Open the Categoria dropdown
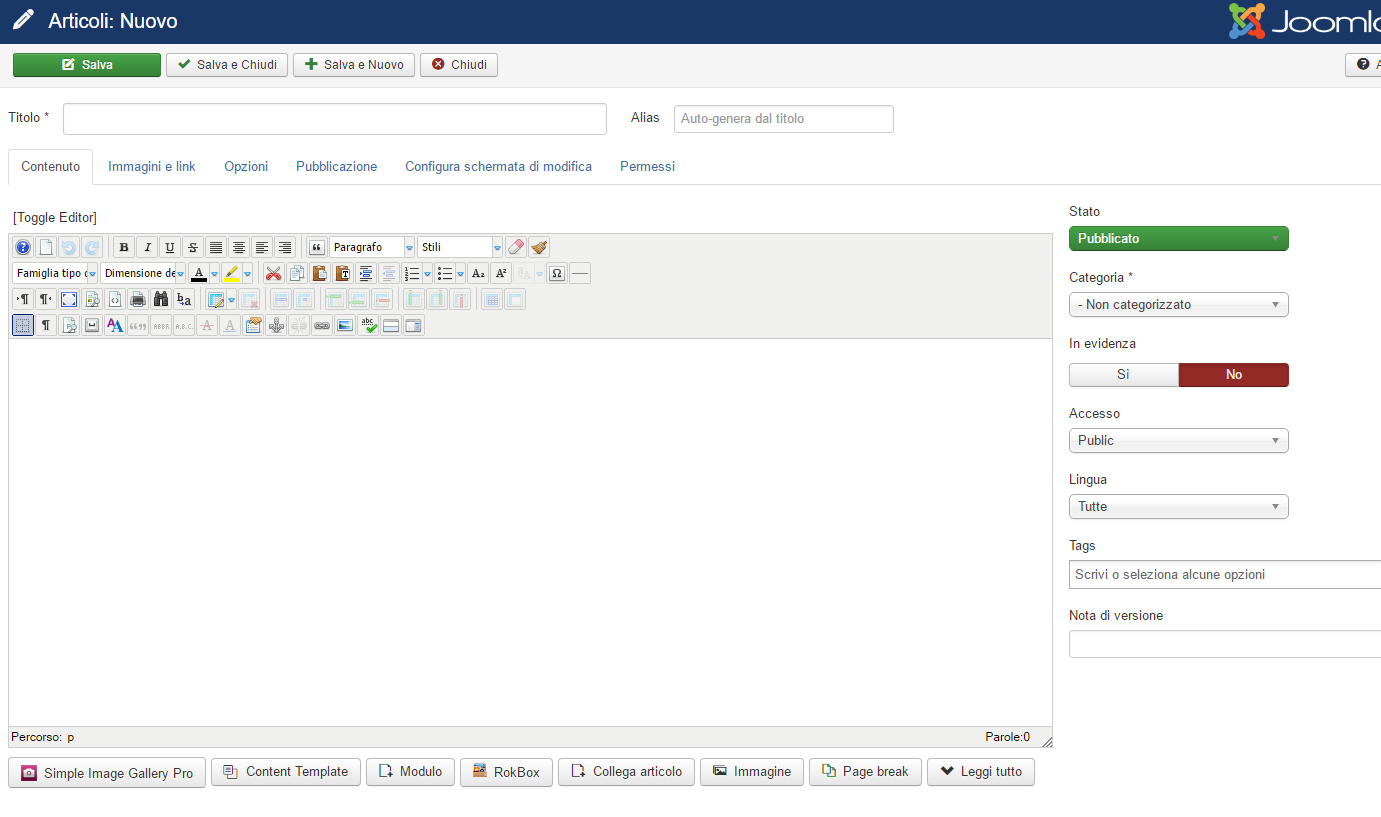1381x817 pixels. 1178,304
